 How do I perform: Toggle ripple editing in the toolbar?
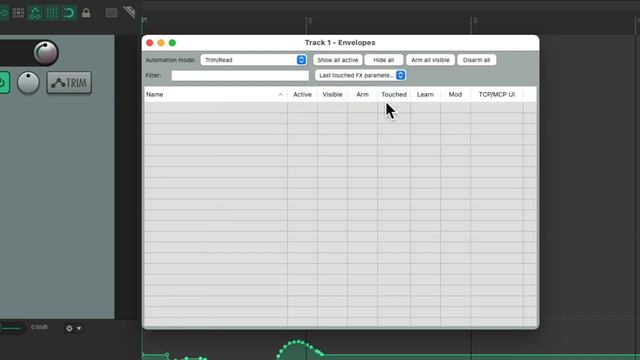coord(35,13)
